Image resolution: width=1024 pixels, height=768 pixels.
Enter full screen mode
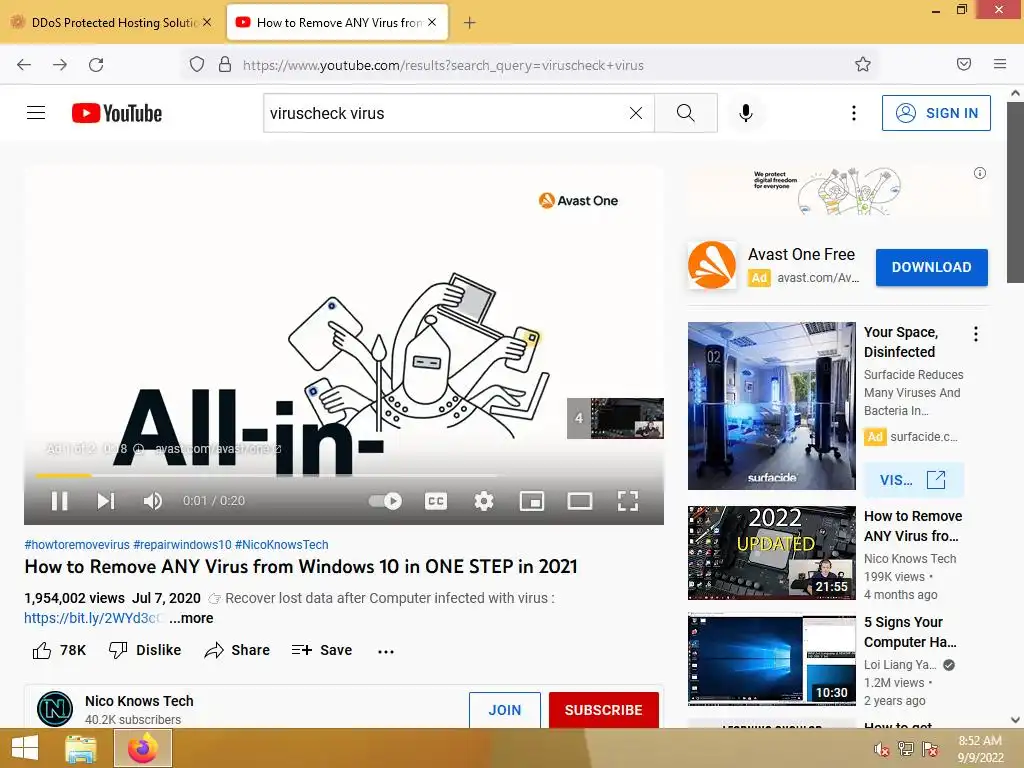[628, 501]
